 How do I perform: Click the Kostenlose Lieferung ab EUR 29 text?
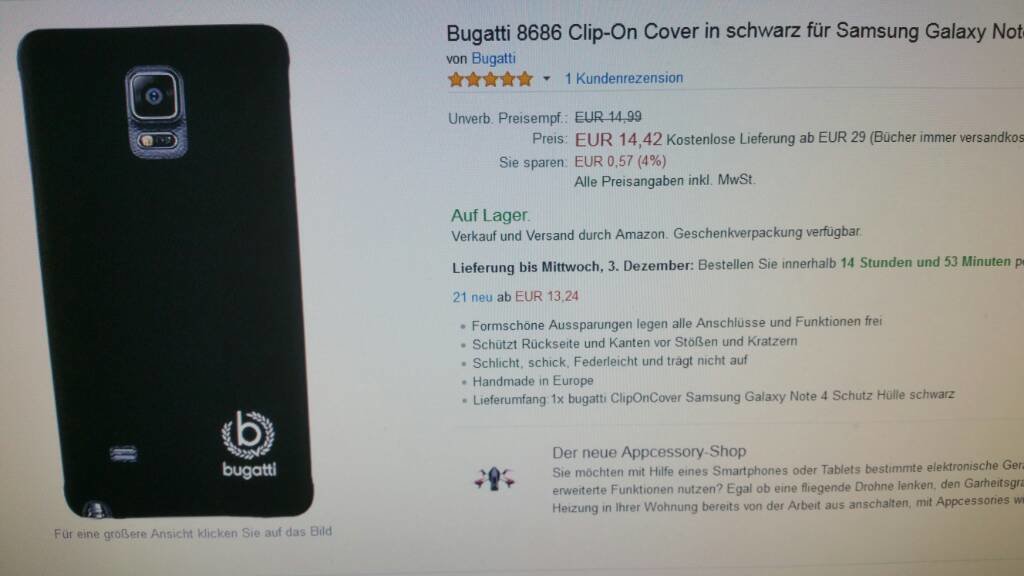coord(765,138)
